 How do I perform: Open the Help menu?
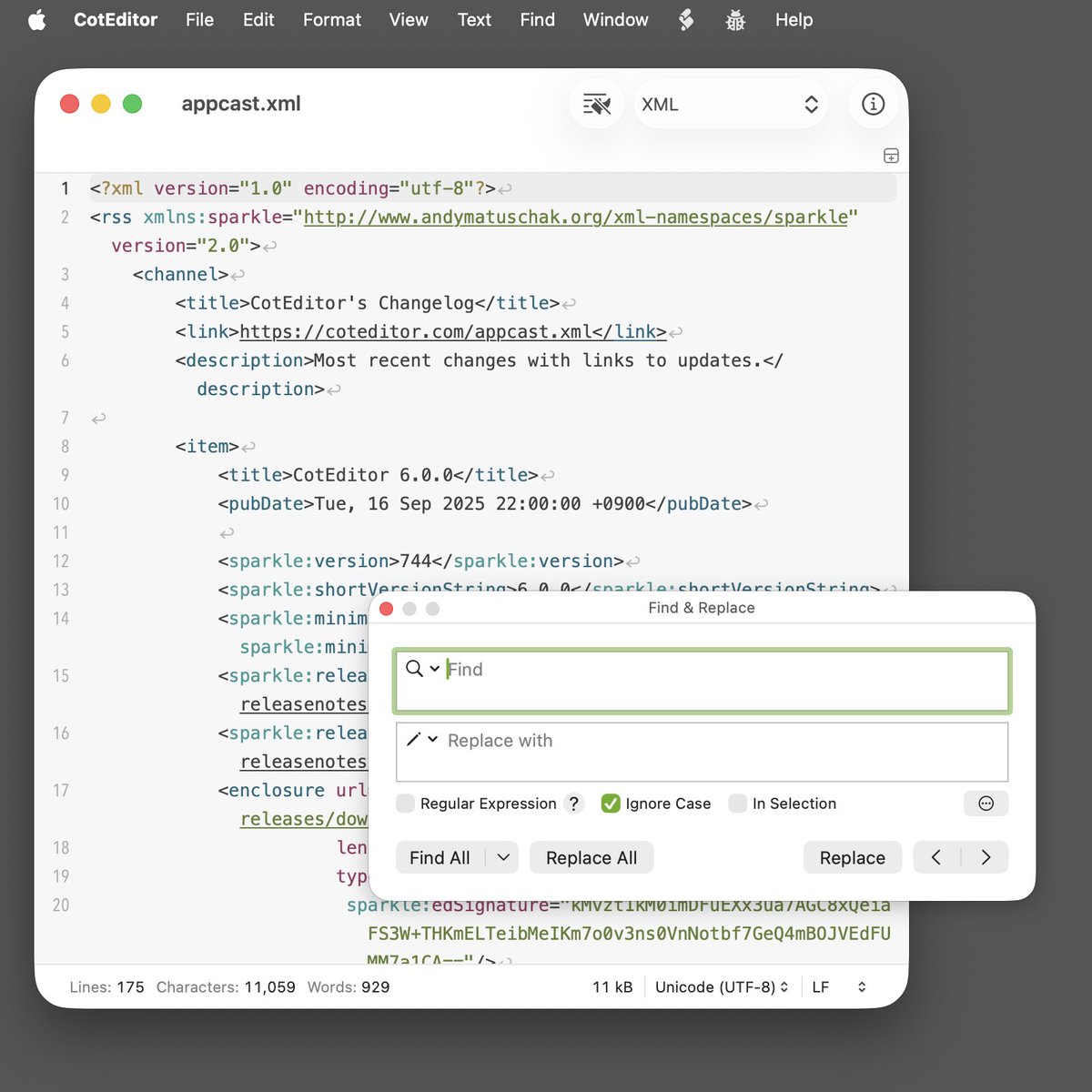click(x=794, y=20)
